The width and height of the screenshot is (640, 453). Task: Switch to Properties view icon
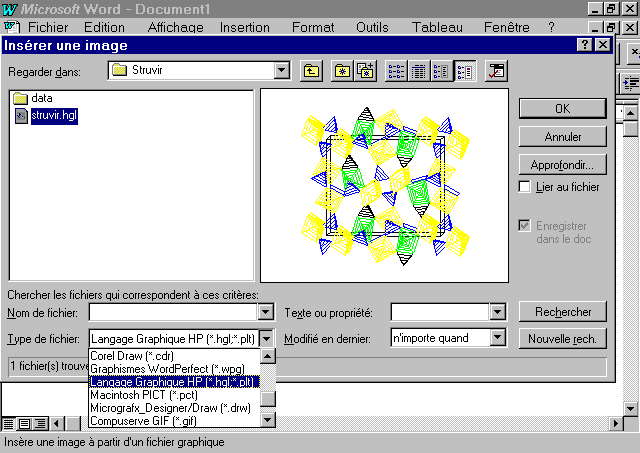441,71
